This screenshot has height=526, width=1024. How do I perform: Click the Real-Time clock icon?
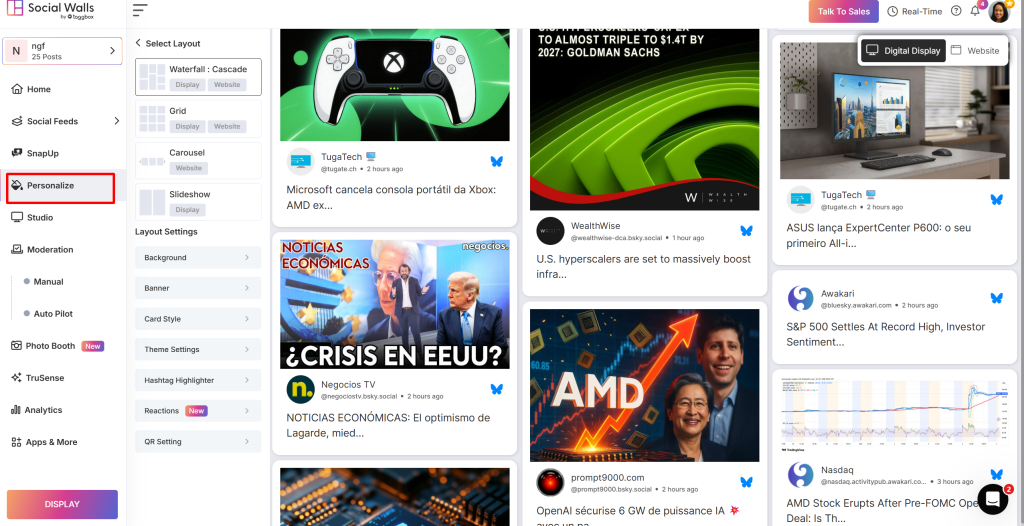point(893,11)
